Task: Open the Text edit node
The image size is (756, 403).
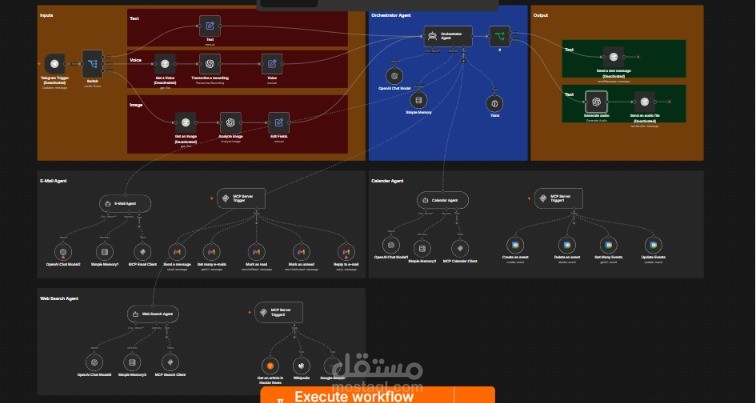Action: [210, 26]
